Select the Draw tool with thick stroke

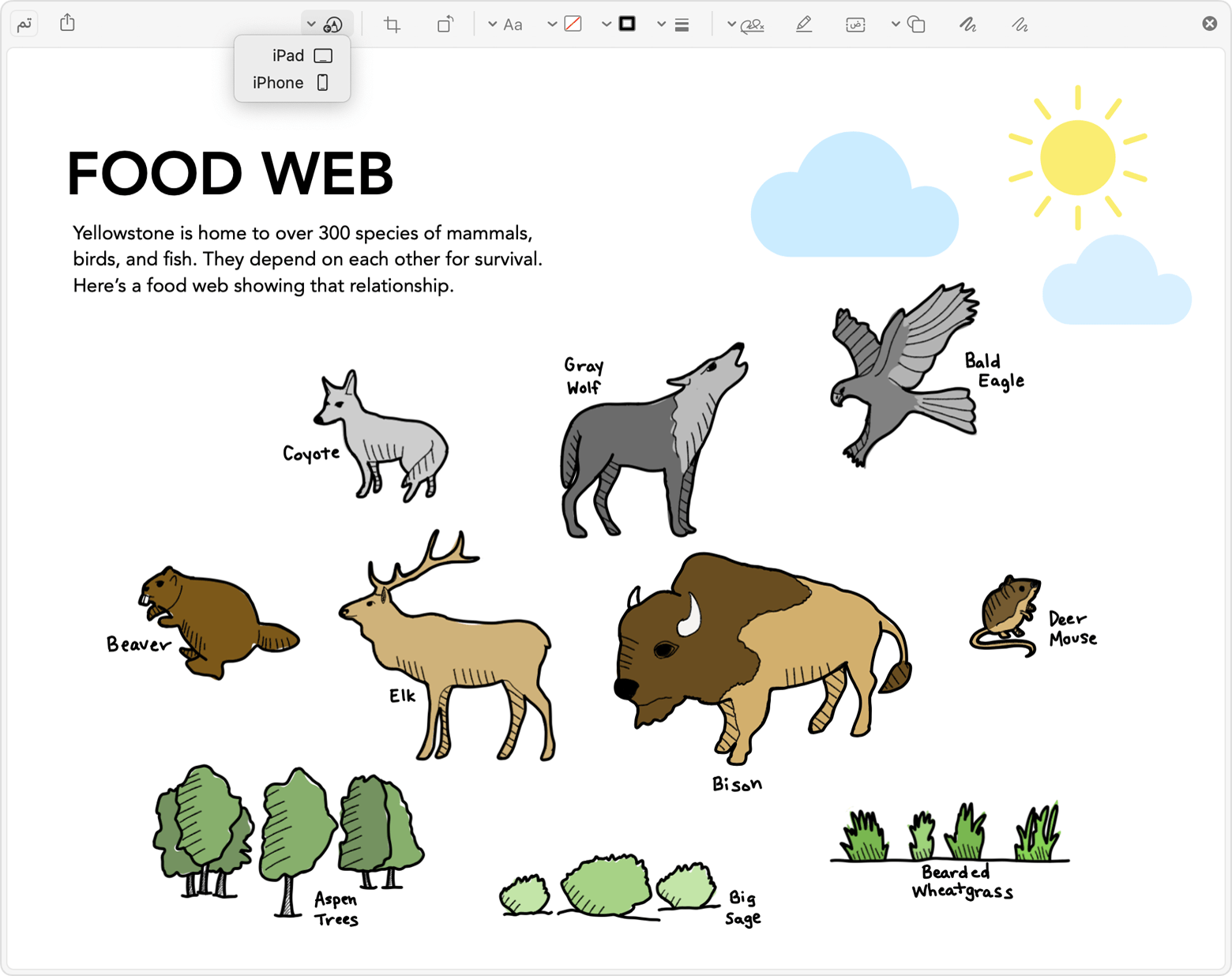(x=967, y=24)
